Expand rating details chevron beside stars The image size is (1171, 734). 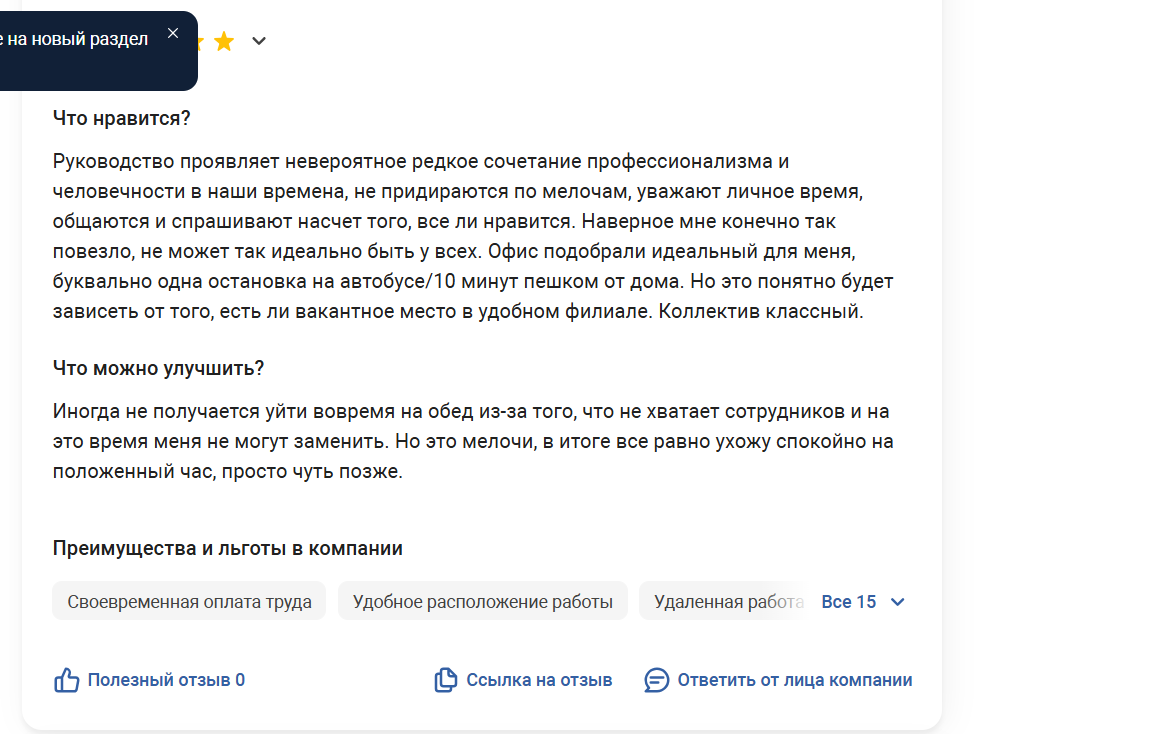tap(259, 41)
